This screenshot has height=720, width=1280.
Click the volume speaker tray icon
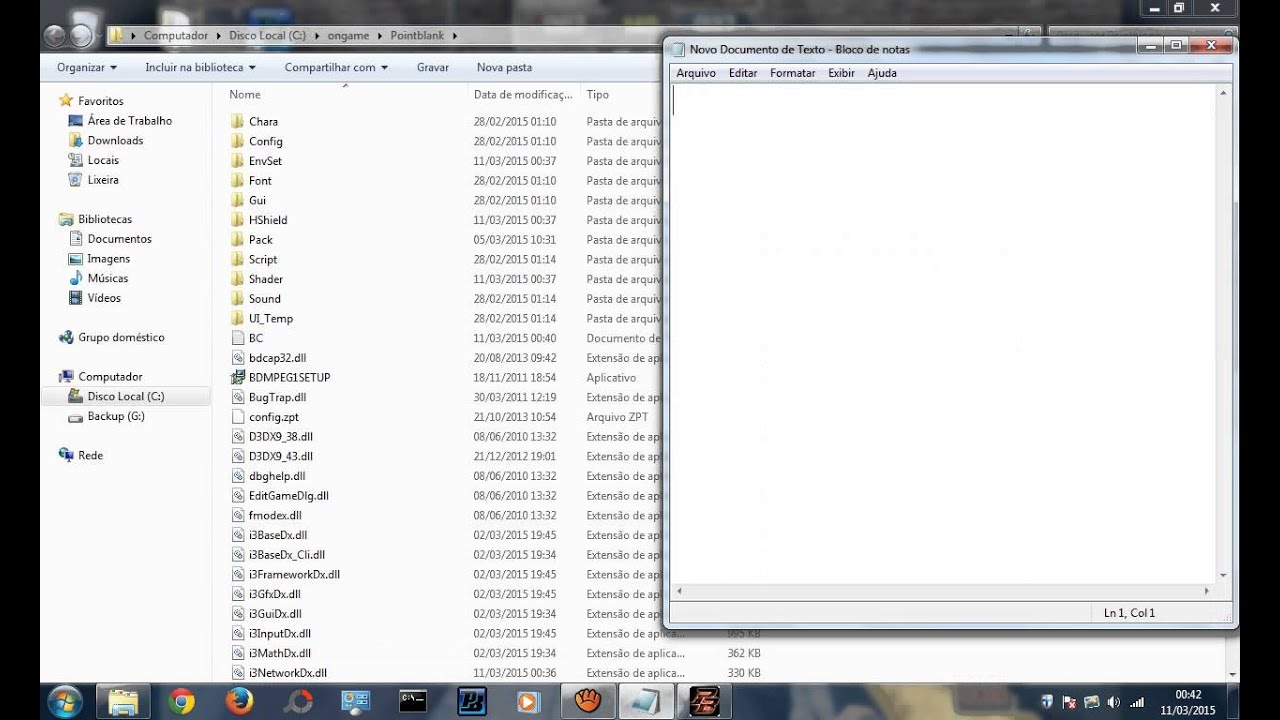point(1113,702)
